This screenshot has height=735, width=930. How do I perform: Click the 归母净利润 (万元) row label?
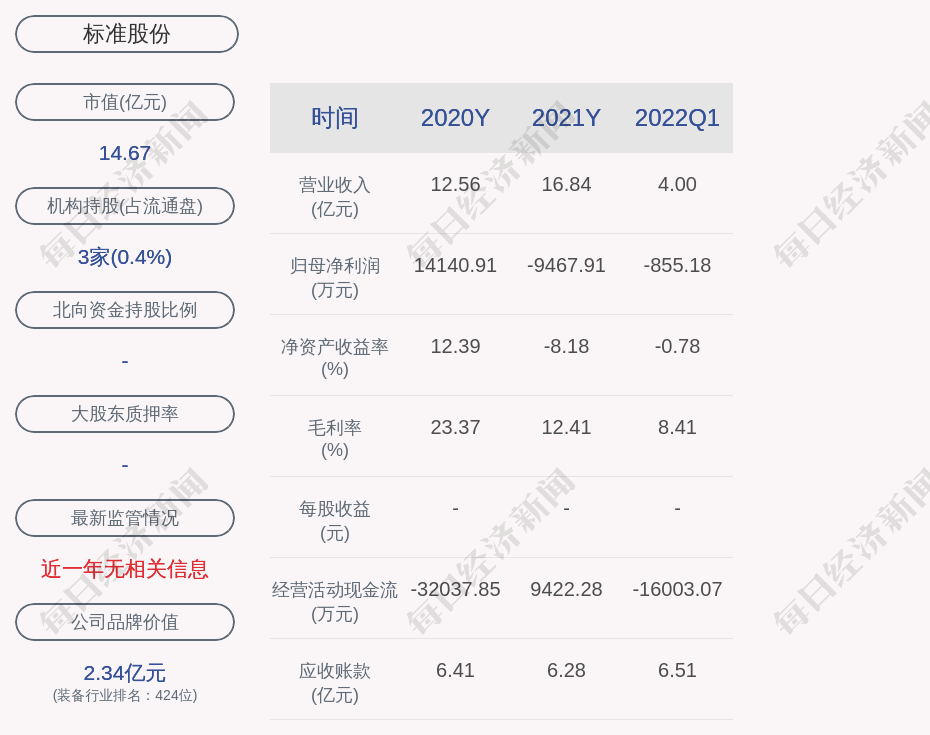tap(335, 278)
